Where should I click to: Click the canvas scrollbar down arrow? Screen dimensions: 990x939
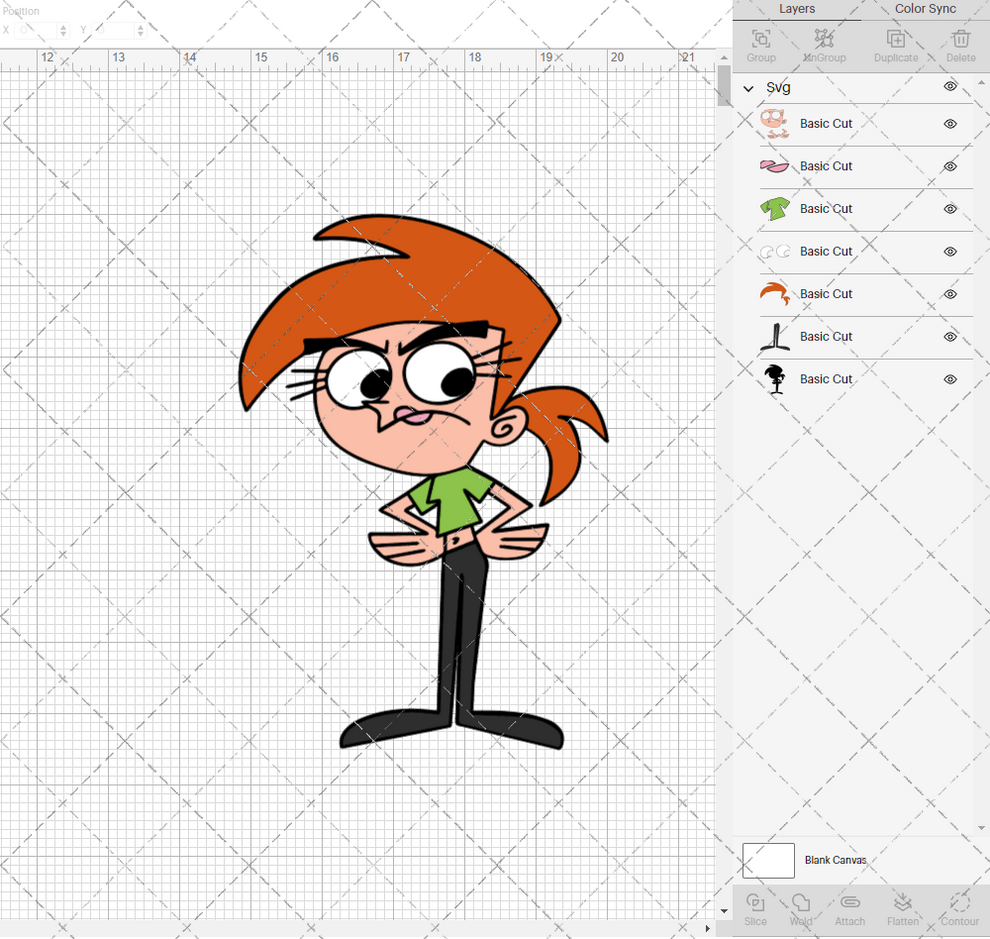click(723, 911)
